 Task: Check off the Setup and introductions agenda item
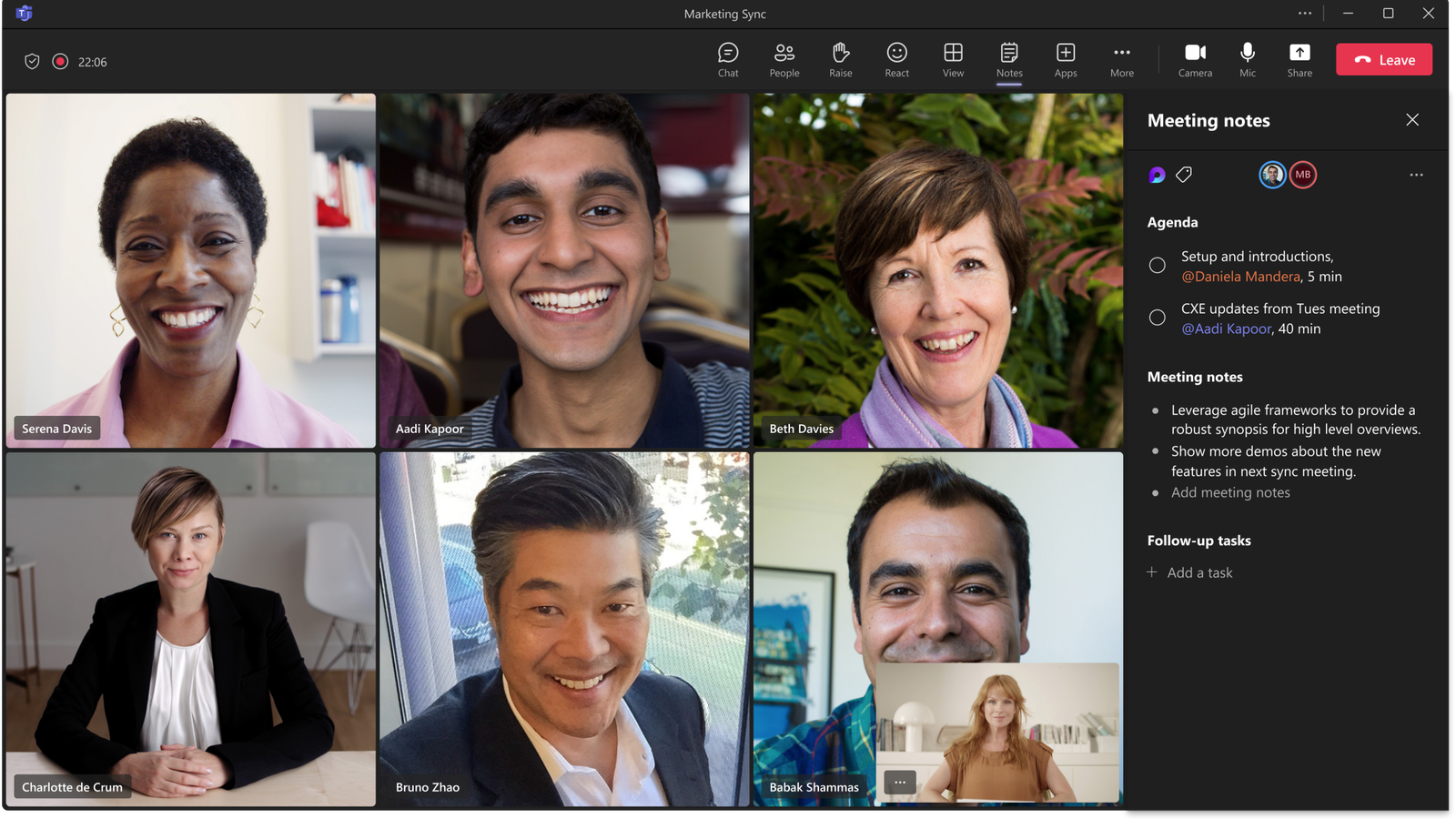[1157, 265]
